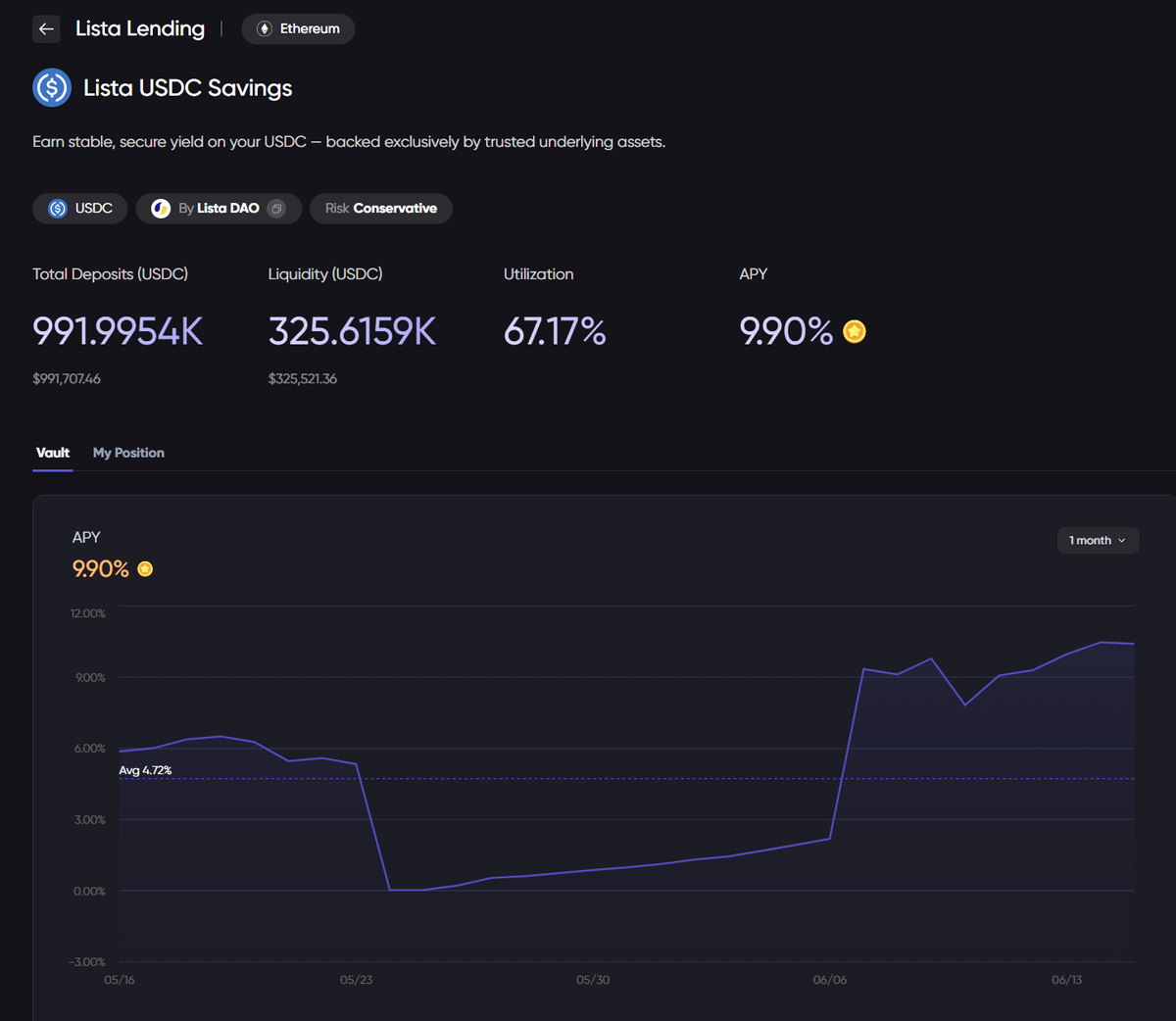
Task: Click the 05/23 date axis label
Action: 357,980
